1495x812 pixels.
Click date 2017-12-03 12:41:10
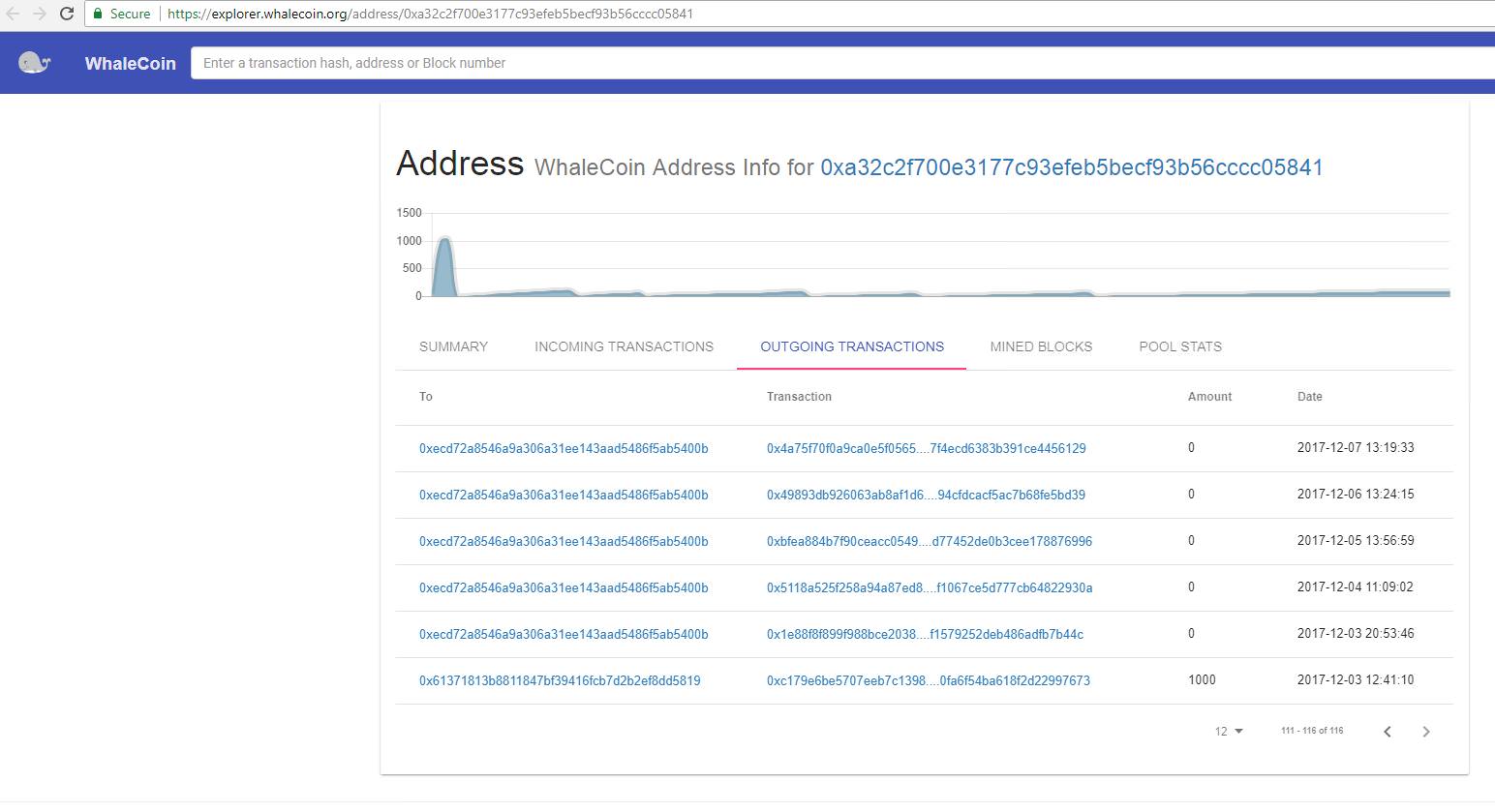(1356, 680)
